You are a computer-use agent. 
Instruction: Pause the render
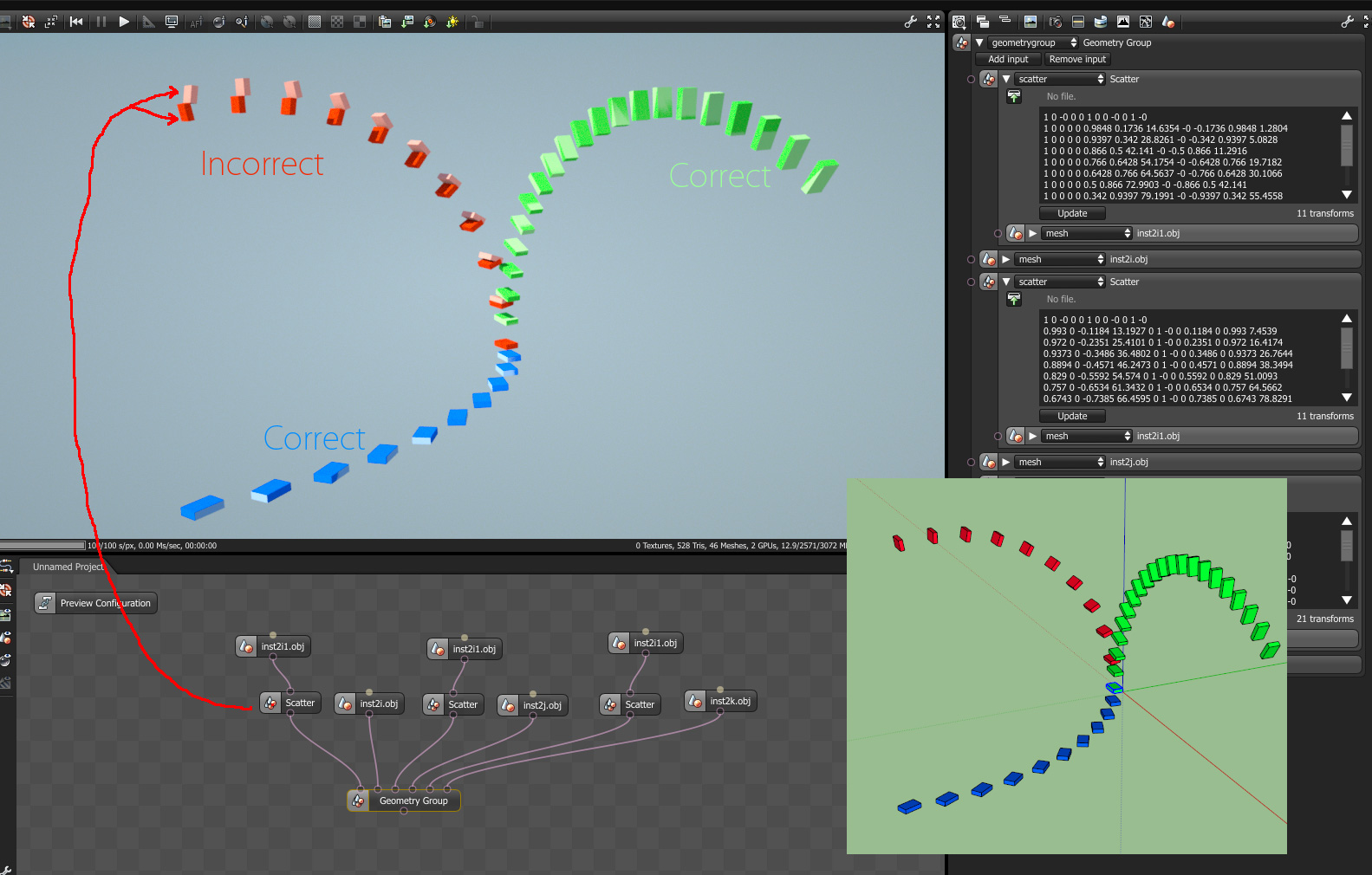point(101,22)
